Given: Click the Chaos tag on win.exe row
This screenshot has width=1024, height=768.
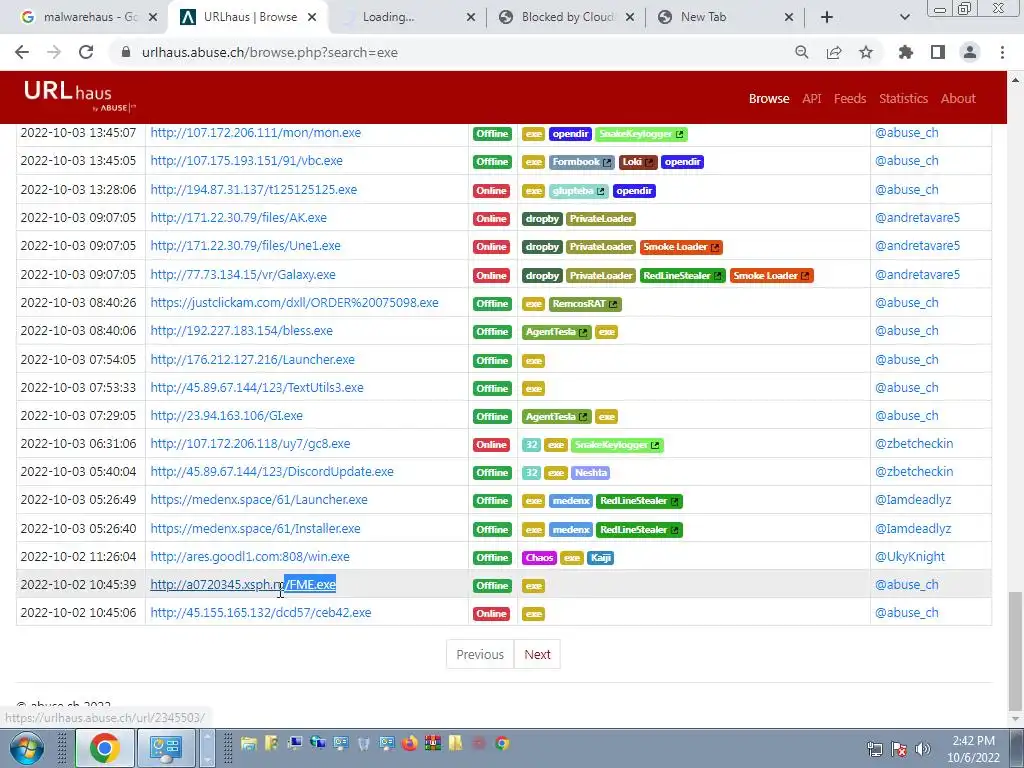Looking at the screenshot, I should tap(539, 558).
